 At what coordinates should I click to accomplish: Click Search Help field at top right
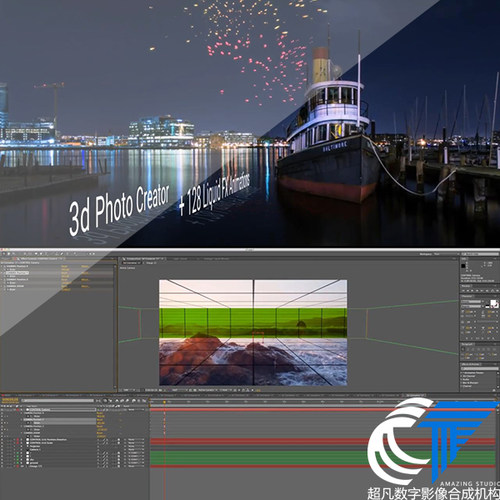pyautogui.click(x=480, y=254)
